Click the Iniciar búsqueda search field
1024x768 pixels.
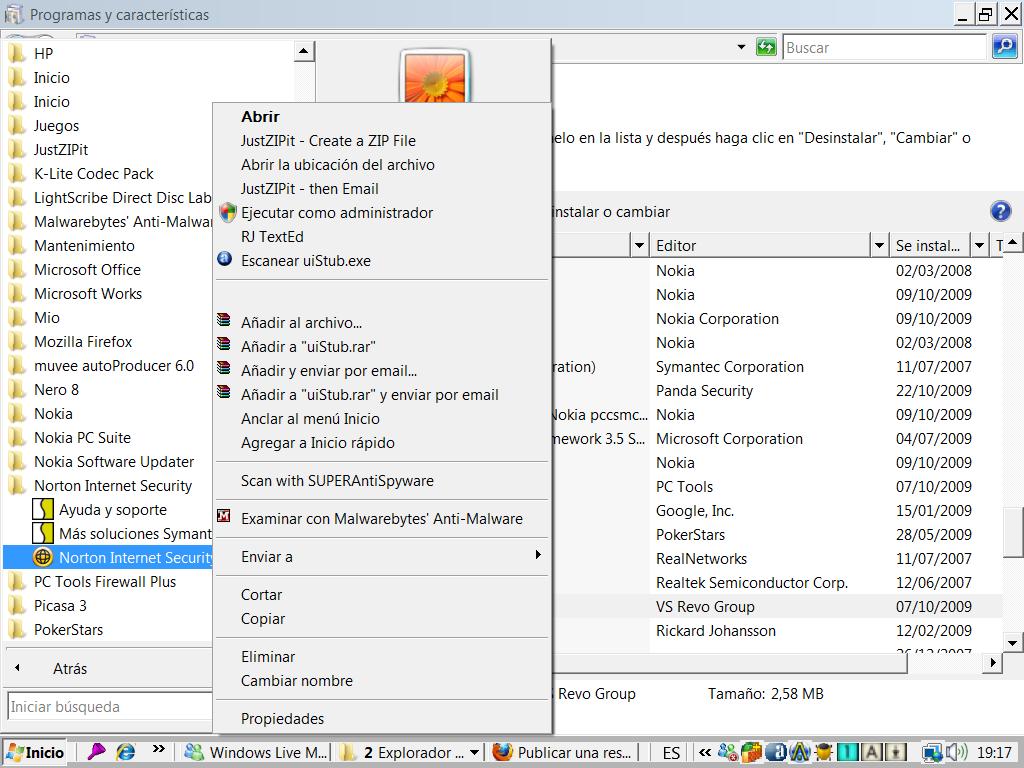[108, 706]
